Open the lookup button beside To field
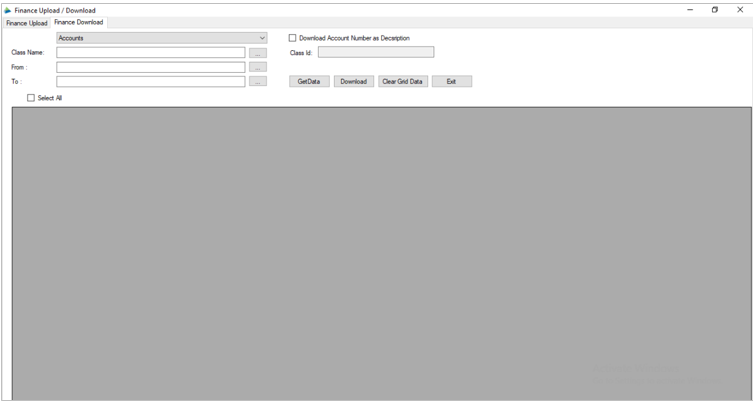The image size is (753, 402). [258, 82]
